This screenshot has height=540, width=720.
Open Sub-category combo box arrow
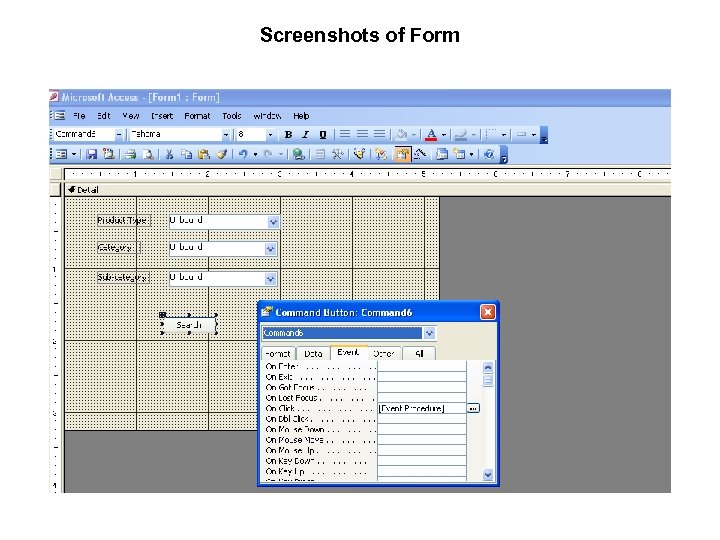[x=270, y=279]
